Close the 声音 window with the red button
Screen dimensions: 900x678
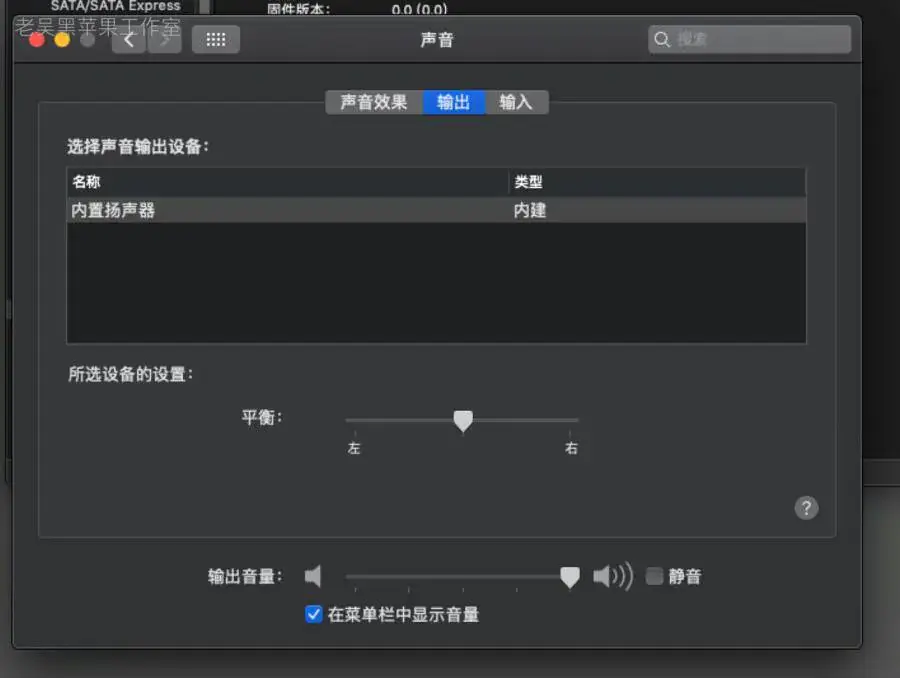pos(37,40)
